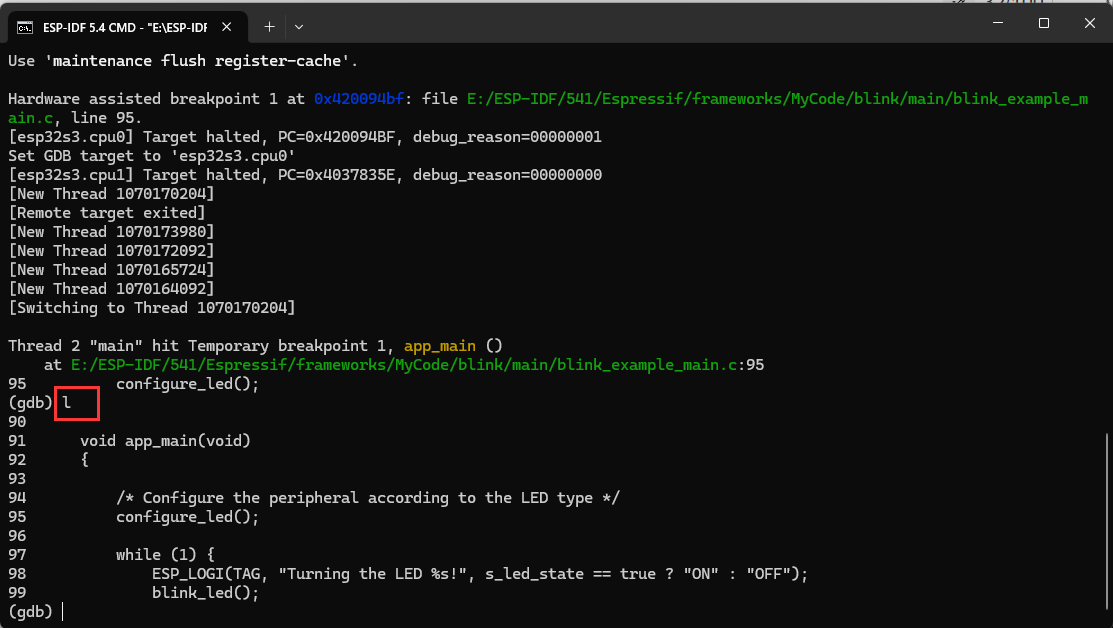
Task: Click the '[New Thread 1070165724]' line
Action: (x=111, y=270)
